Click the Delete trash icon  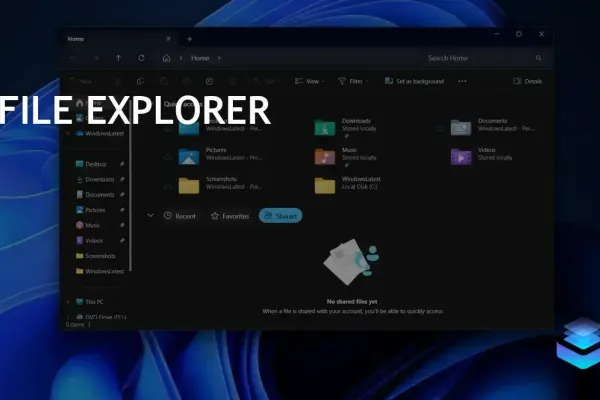tap(232, 81)
